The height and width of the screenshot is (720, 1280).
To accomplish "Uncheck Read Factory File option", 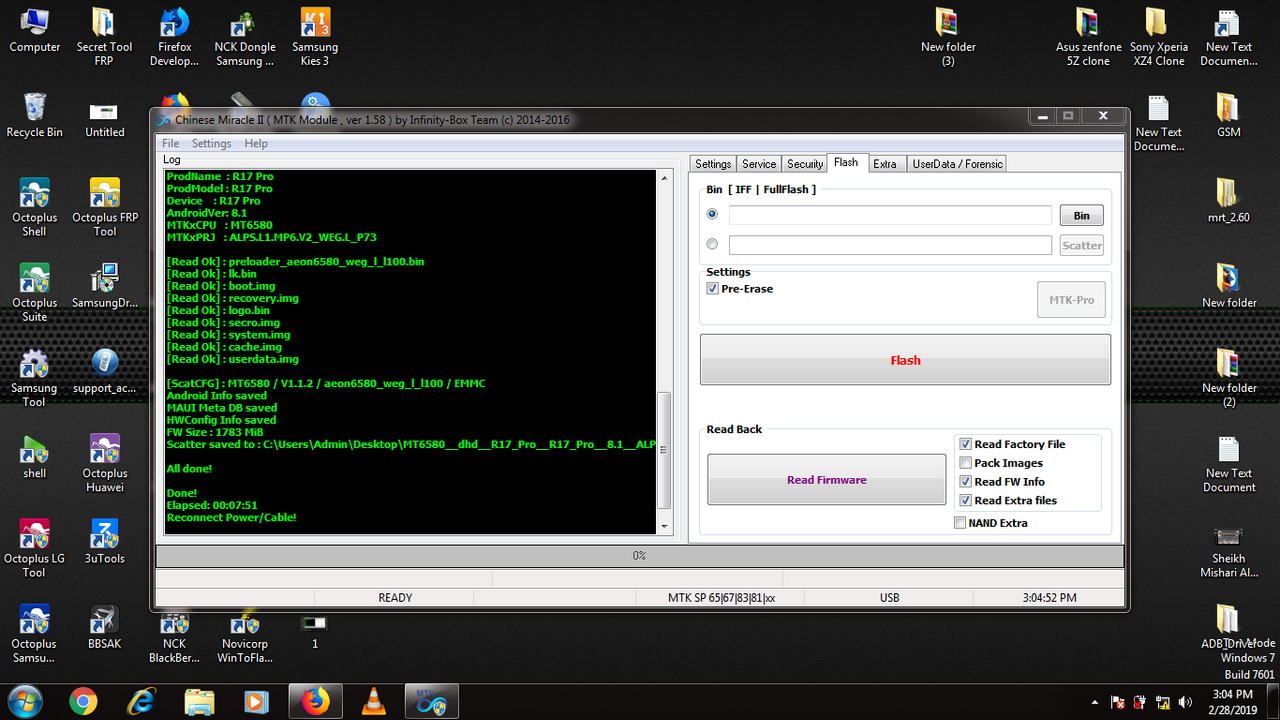I will point(965,444).
